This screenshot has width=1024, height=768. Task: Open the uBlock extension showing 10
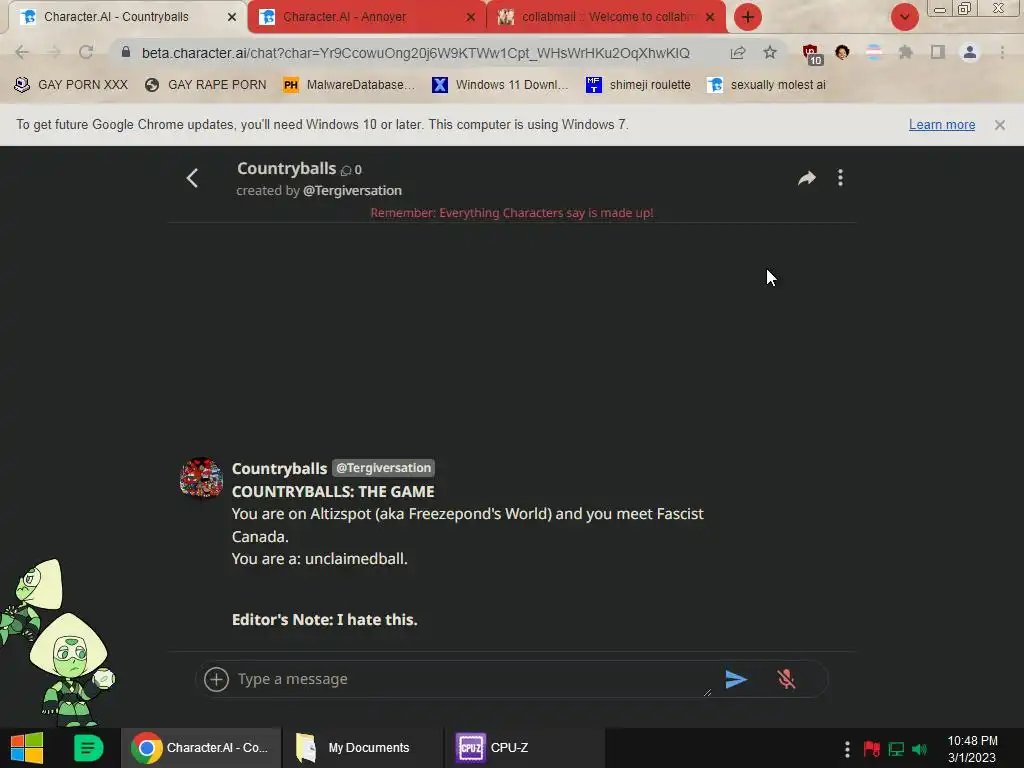[812, 54]
